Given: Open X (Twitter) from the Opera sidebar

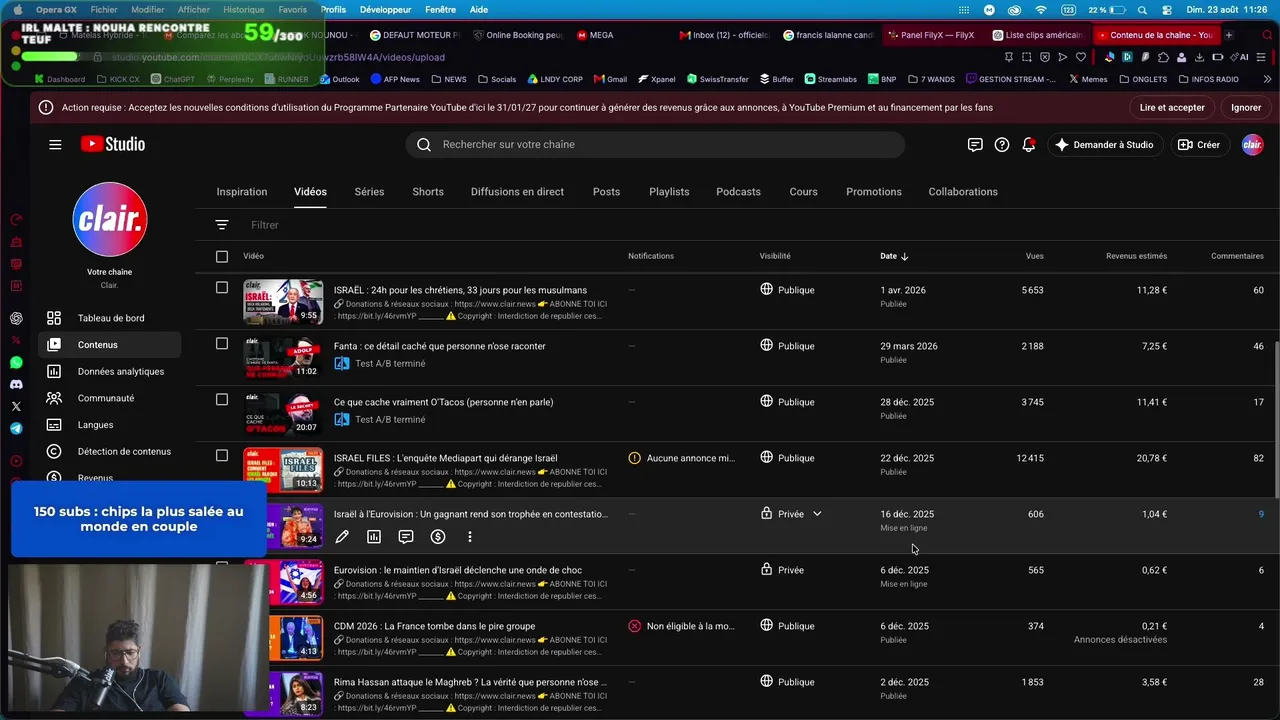Looking at the screenshot, I should point(16,406).
